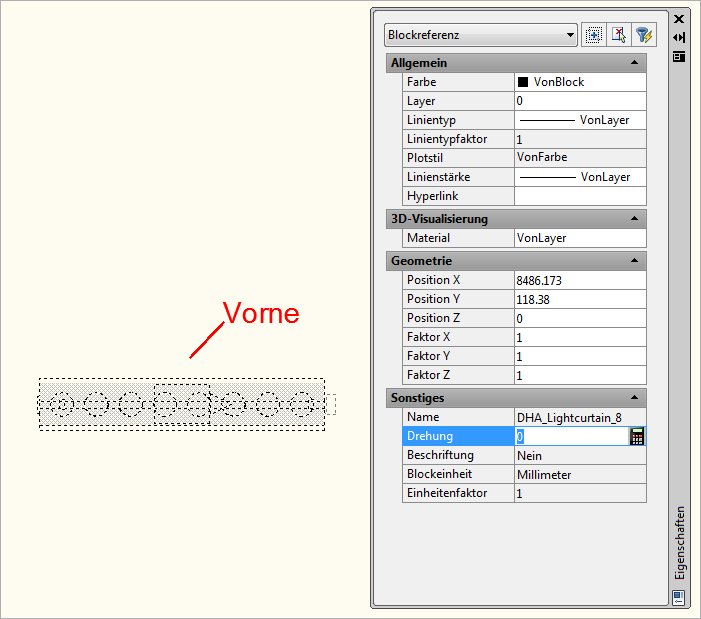This screenshot has width=701, height=619.
Task: Edit the Drehung rotation value field
Action: click(x=570, y=436)
